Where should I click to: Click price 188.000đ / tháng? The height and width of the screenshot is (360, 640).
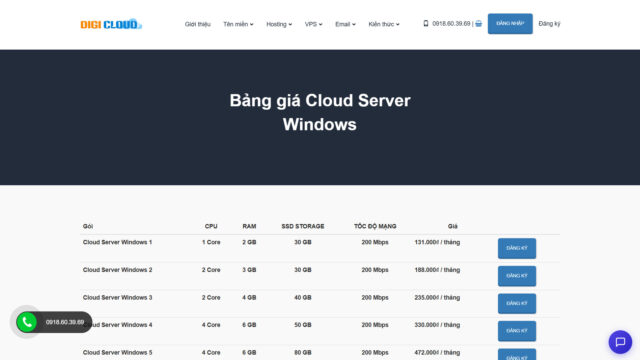pos(437,270)
